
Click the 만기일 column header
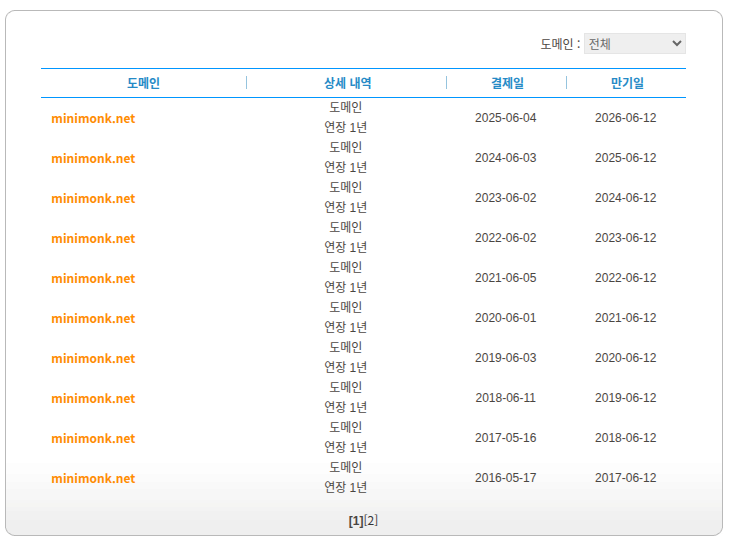tap(627, 83)
